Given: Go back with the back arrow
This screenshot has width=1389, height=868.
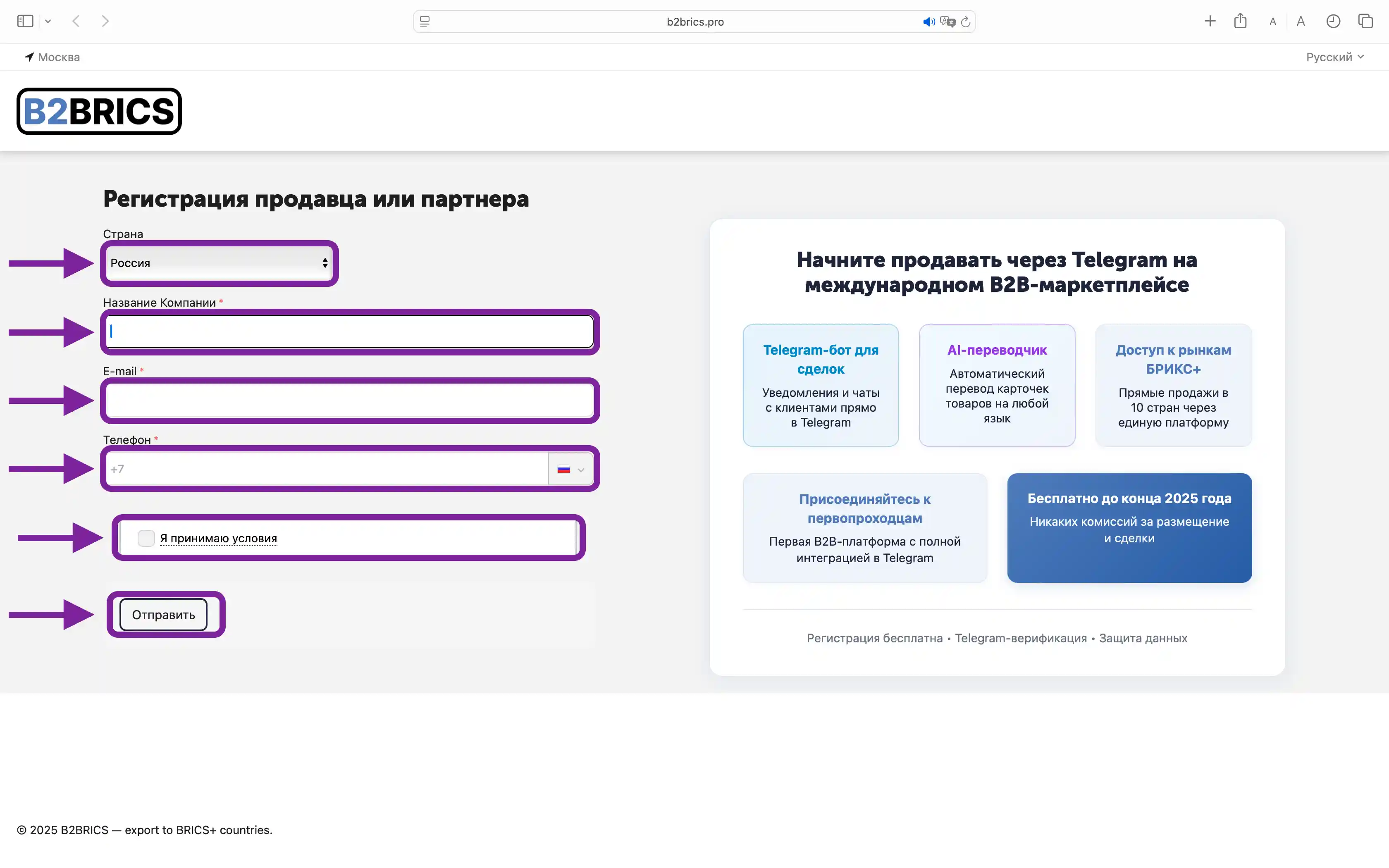Looking at the screenshot, I should [x=76, y=21].
